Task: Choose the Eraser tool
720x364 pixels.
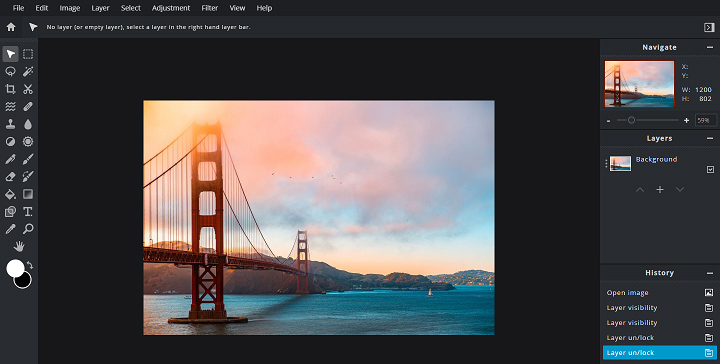Action: pyautogui.click(x=10, y=176)
